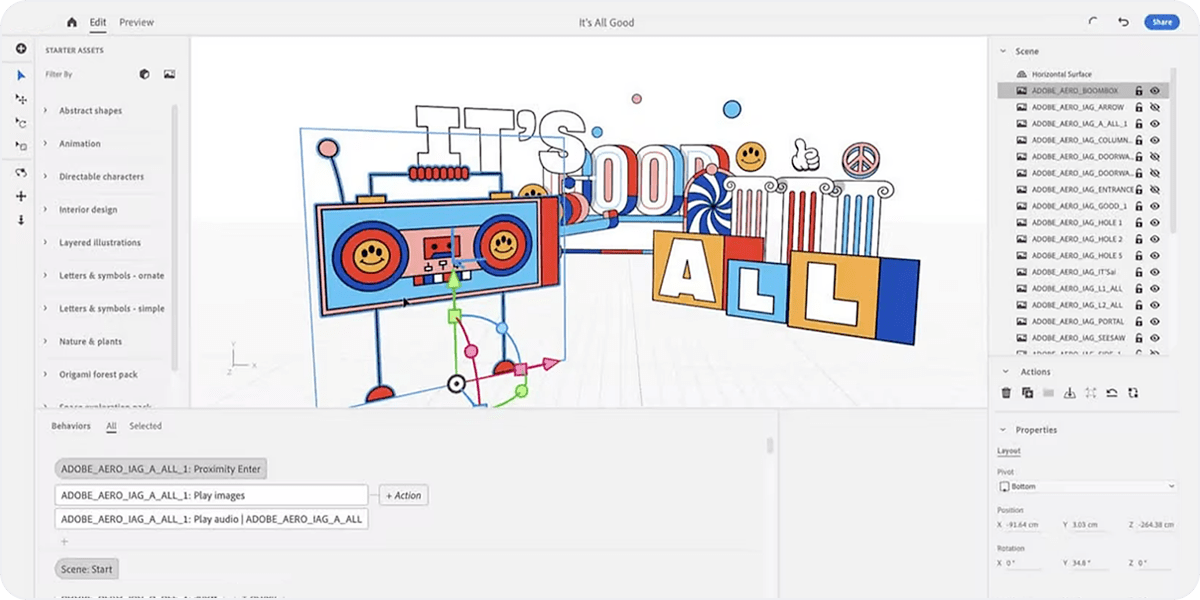Activate the Rotate tool in left toolbar

click(x=21, y=123)
